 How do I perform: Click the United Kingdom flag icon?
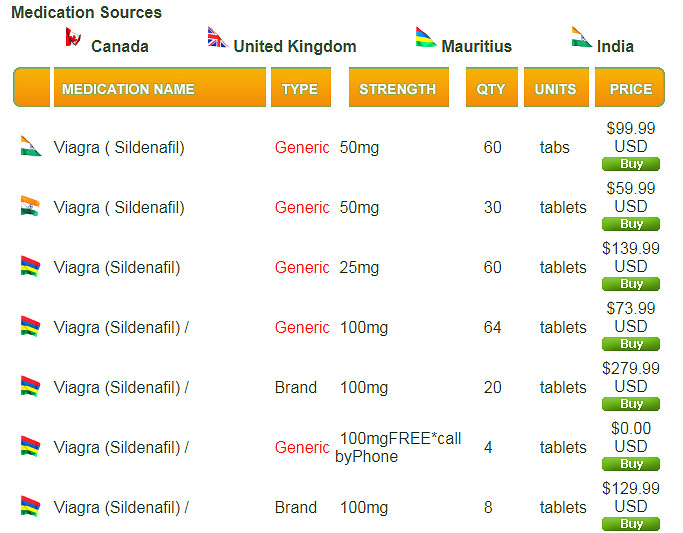click(x=217, y=38)
